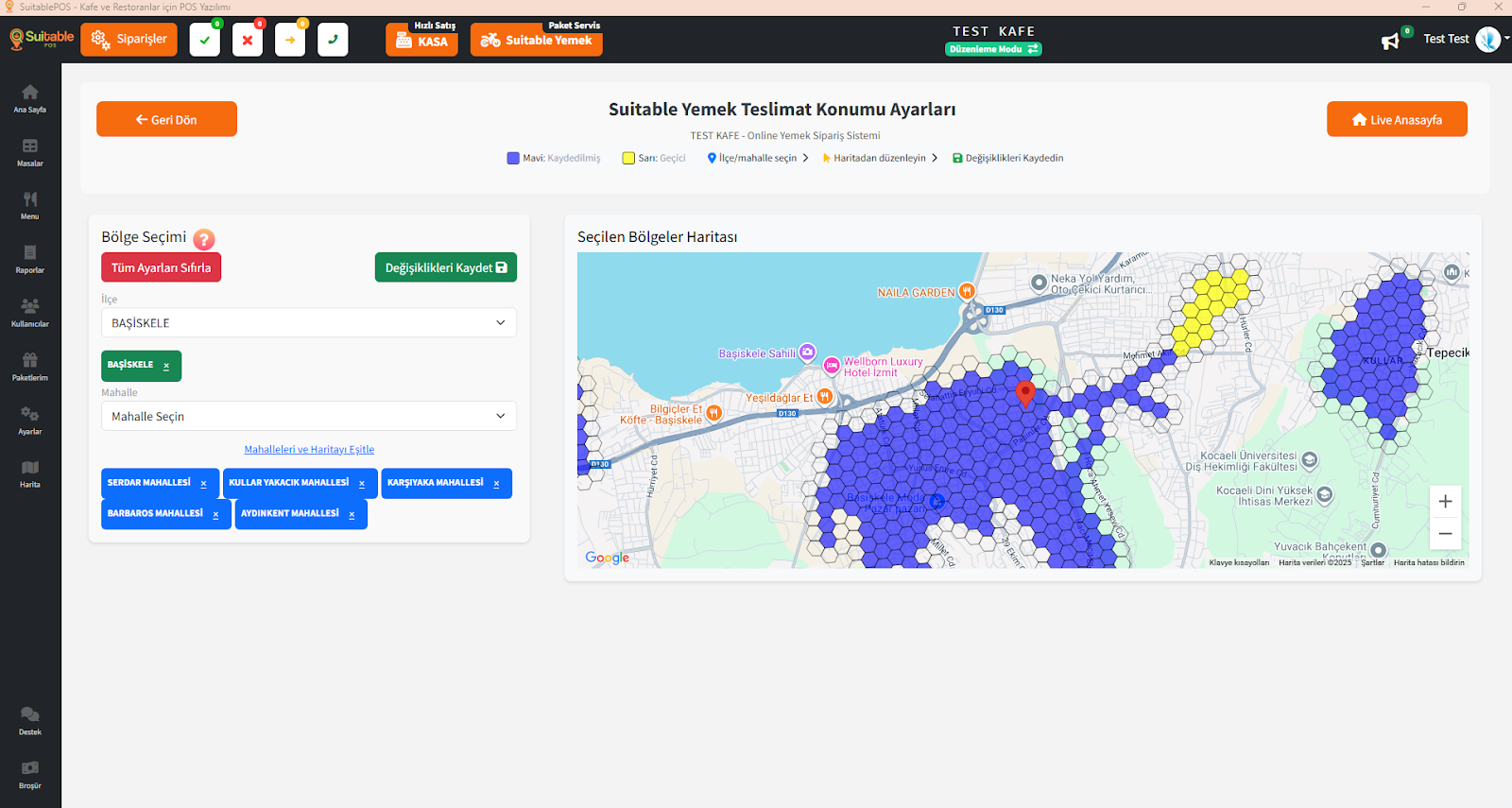Screen dimensions: 1512x808
Task: Click the green checkmark orders icon
Action: click(x=205, y=40)
